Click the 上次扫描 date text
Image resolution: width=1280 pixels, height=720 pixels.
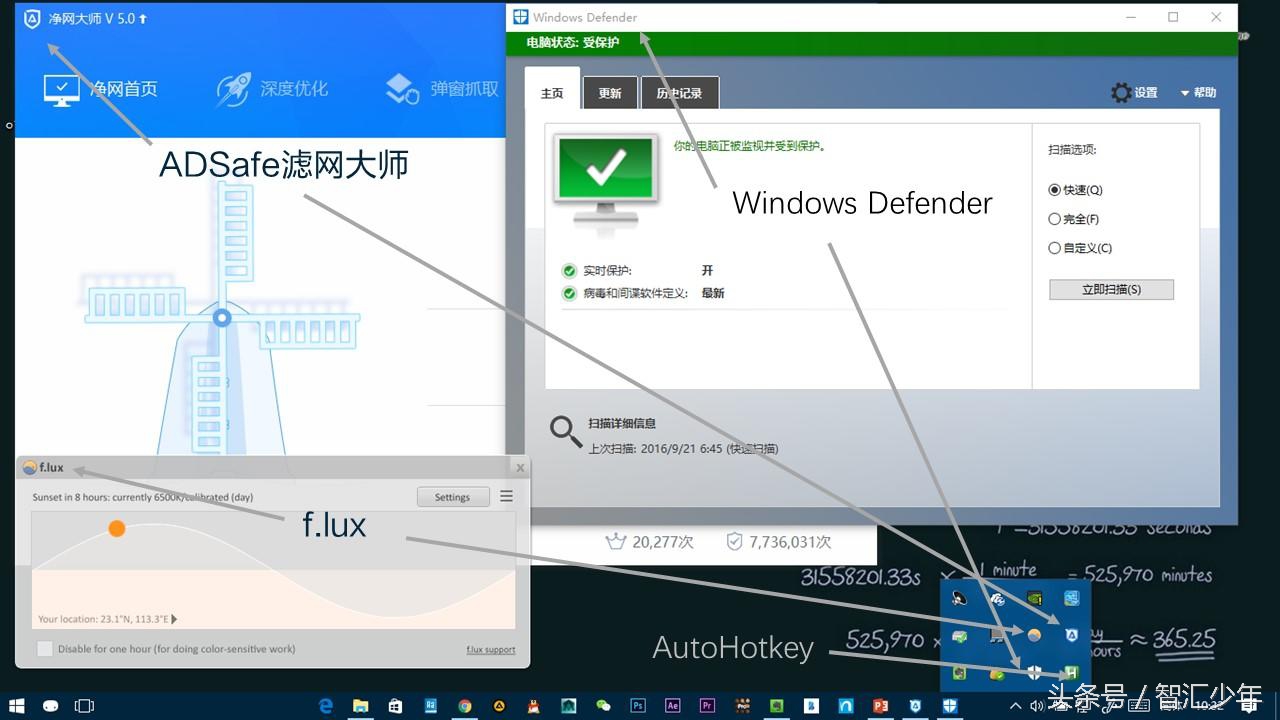682,449
